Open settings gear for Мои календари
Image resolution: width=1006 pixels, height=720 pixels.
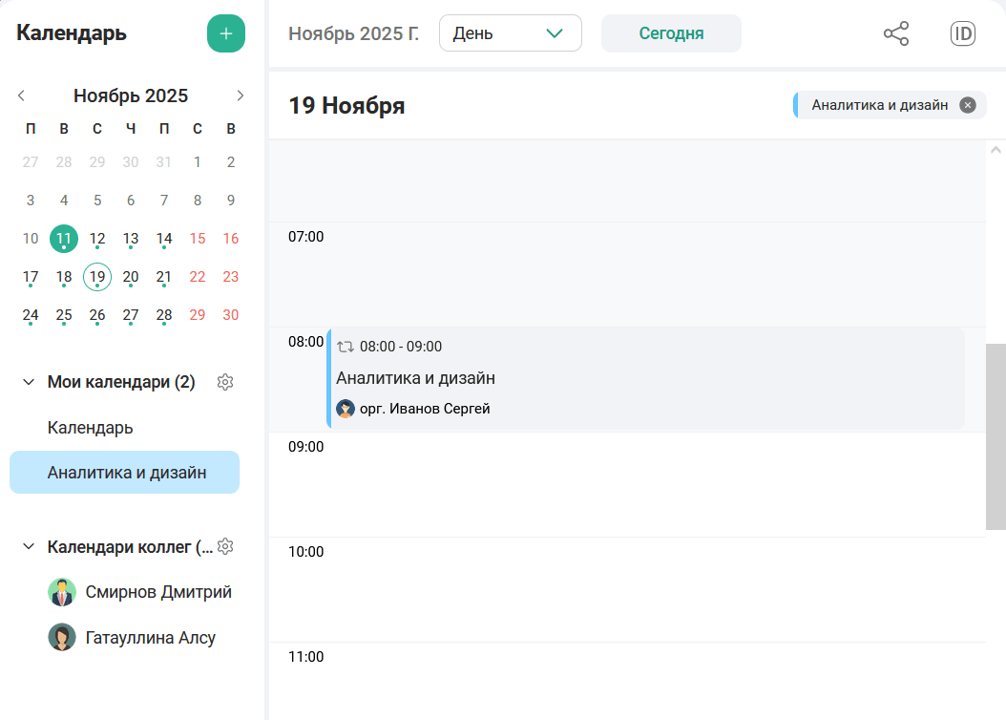pos(225,382)
